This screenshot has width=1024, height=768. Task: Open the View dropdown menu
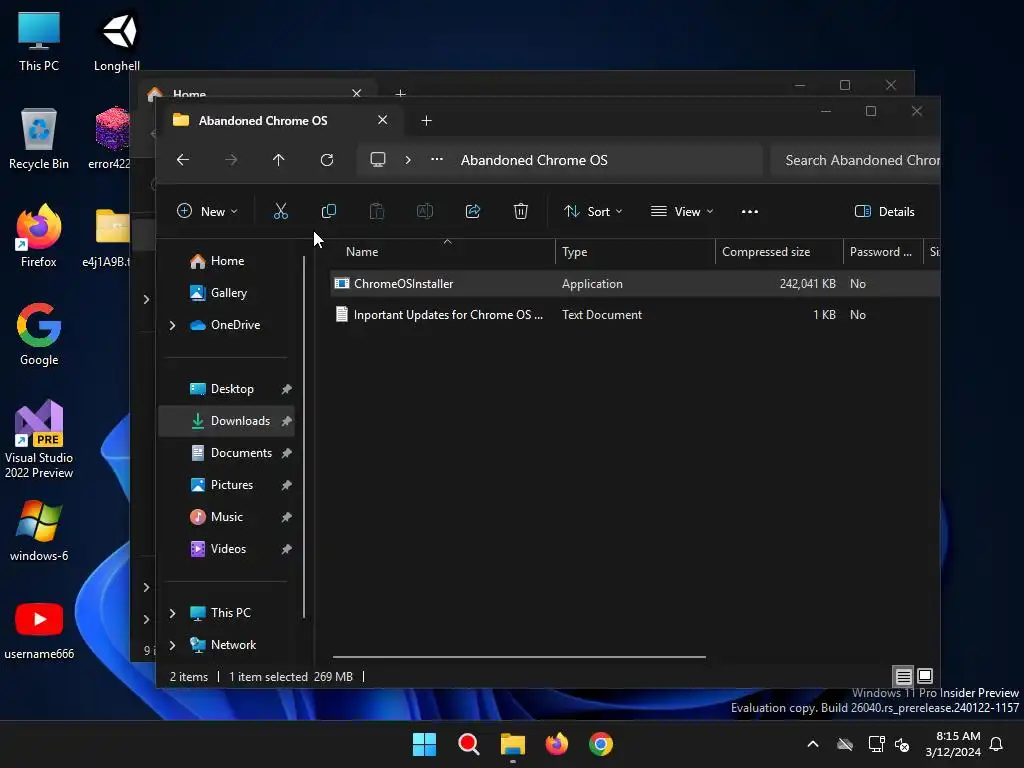click(682, 212)
